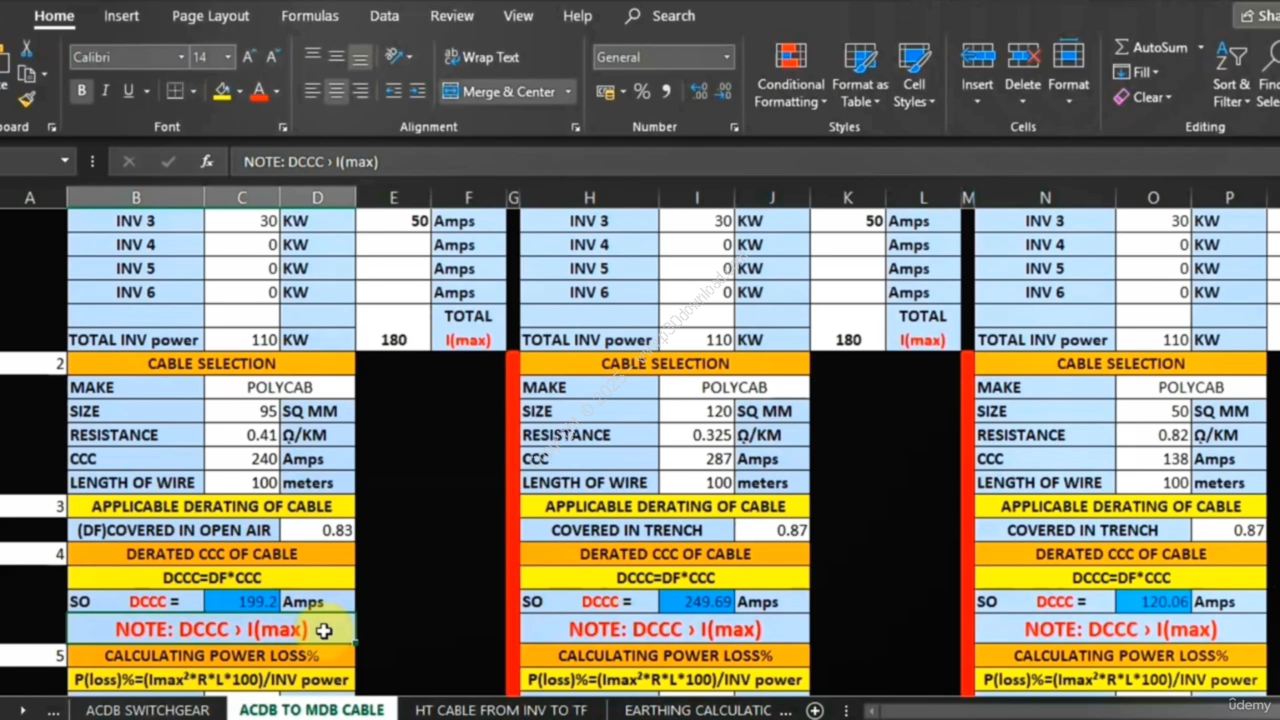Viewport: 1280px width, 720px height.
Task: Toggle Underline formatting
Action: (x=128, y=91)
